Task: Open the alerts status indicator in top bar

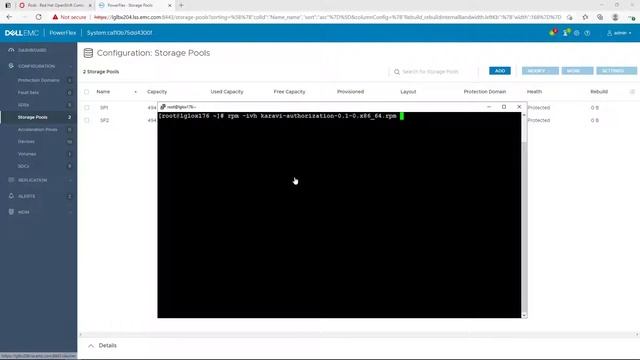Action: (553, 33)
